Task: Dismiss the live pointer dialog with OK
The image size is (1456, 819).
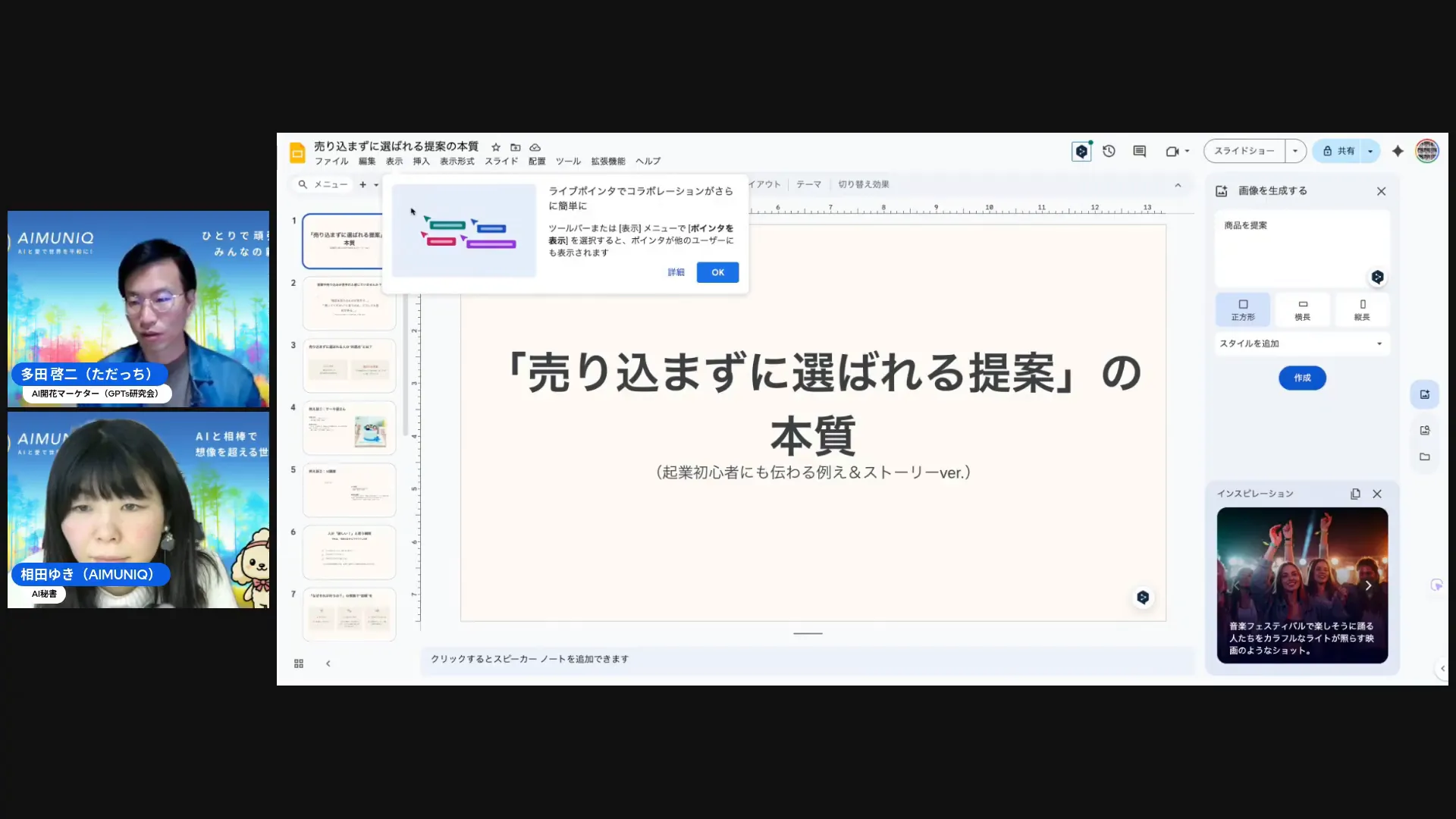Action: pyautogui.click(x=717, y=272)
